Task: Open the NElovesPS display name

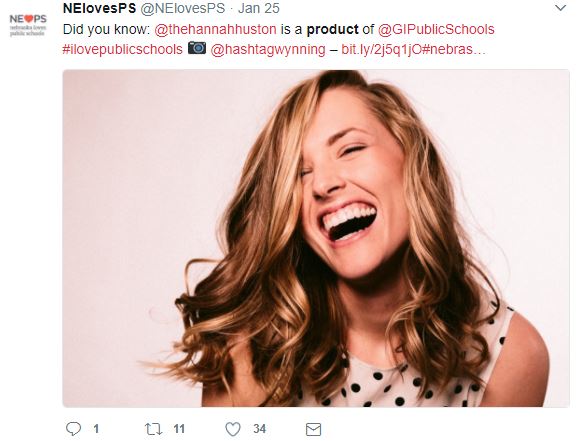Action: (99, 8)
